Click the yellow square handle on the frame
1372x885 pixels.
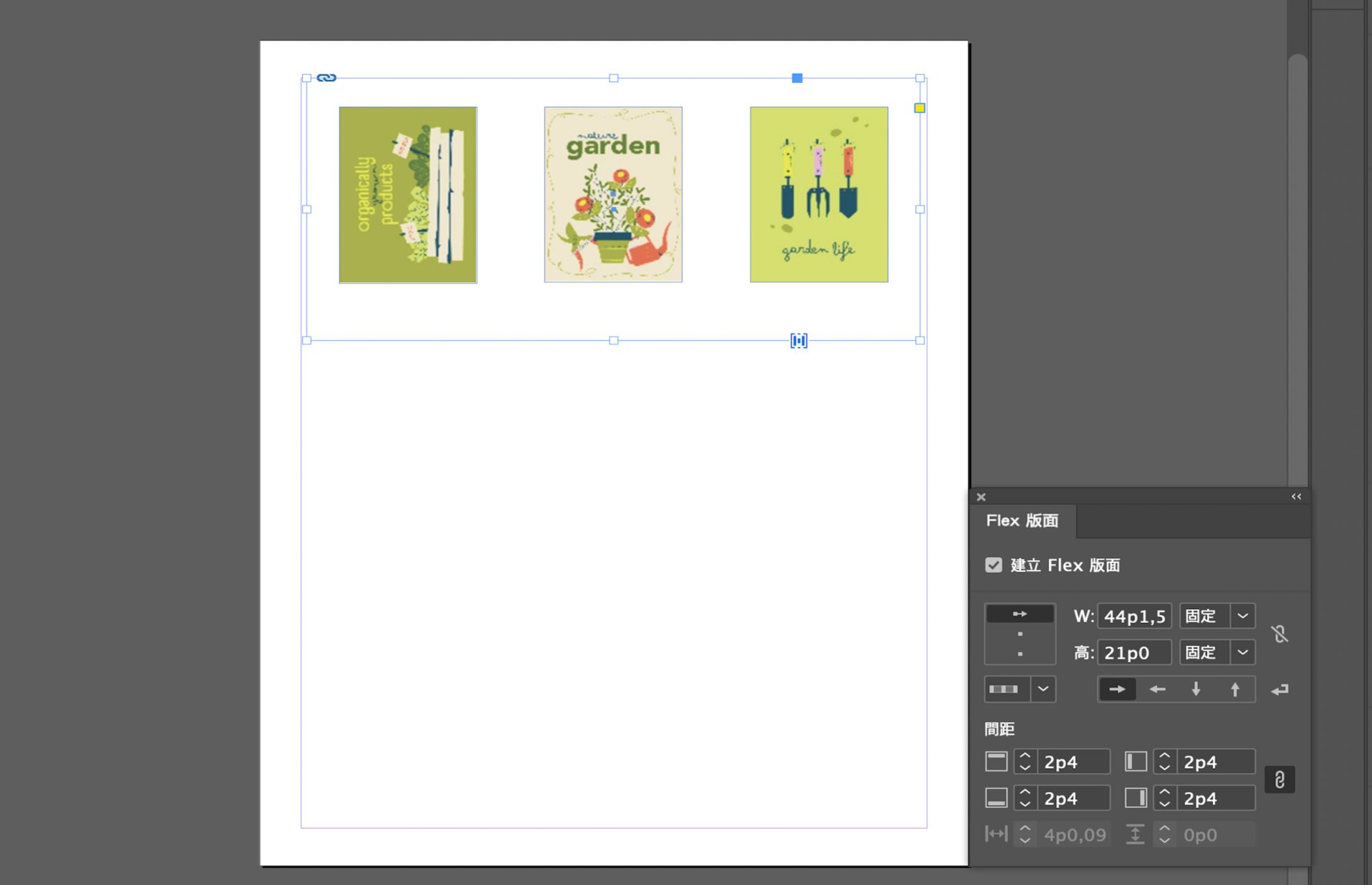pos(920,108)
